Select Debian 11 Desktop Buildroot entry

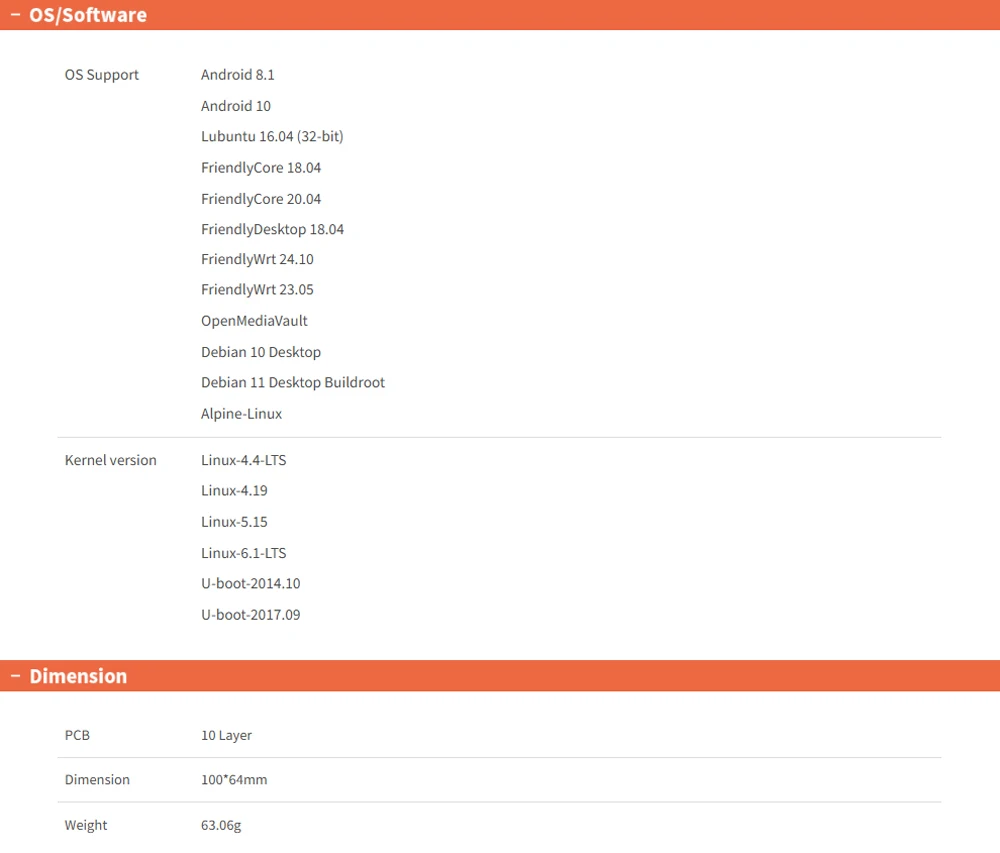pos(293,383)
